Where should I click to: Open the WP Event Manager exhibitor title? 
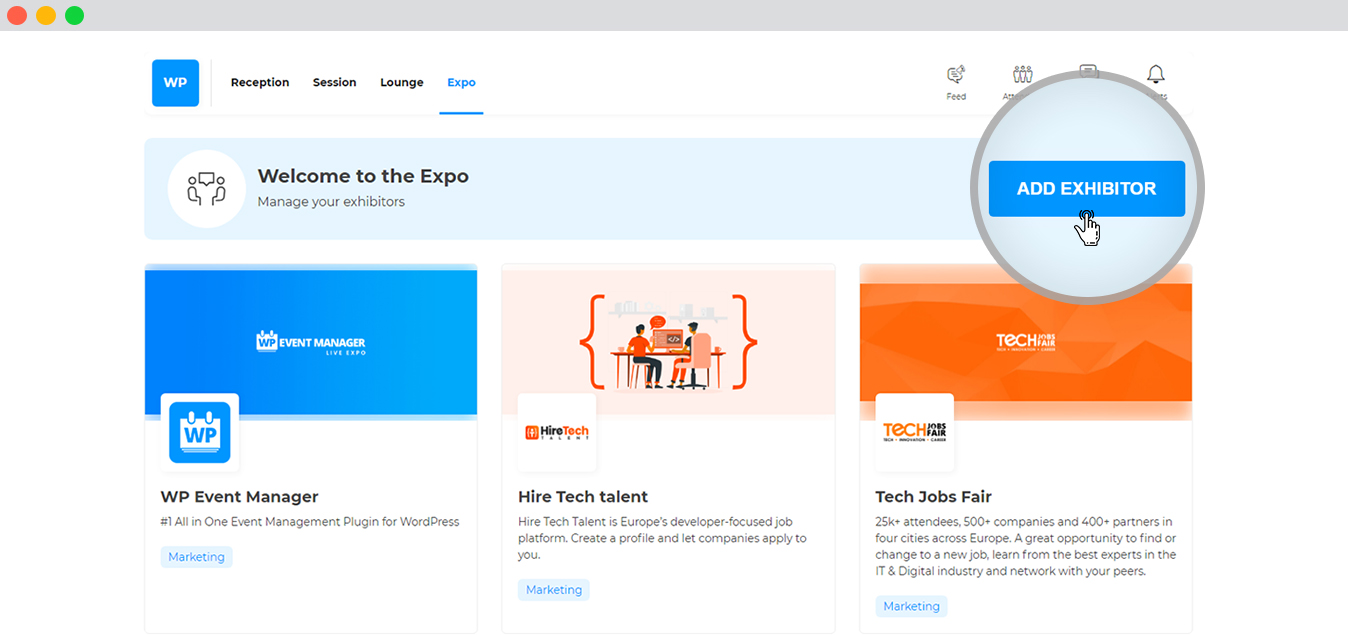(240, 497)
